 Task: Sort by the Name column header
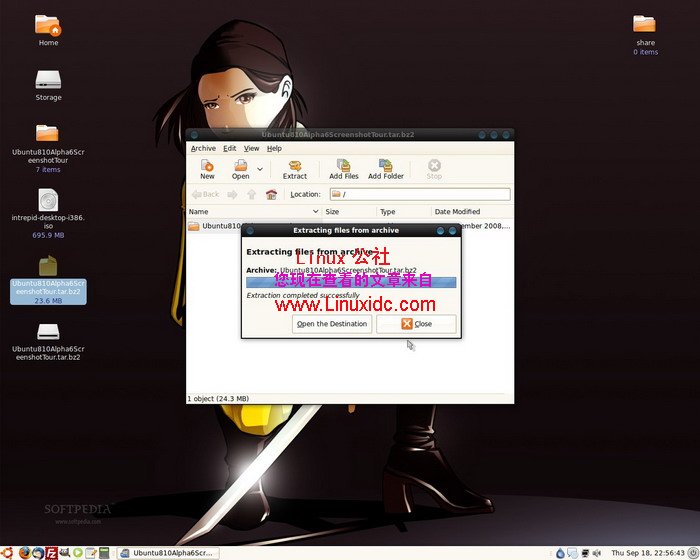tap(254, 212)
